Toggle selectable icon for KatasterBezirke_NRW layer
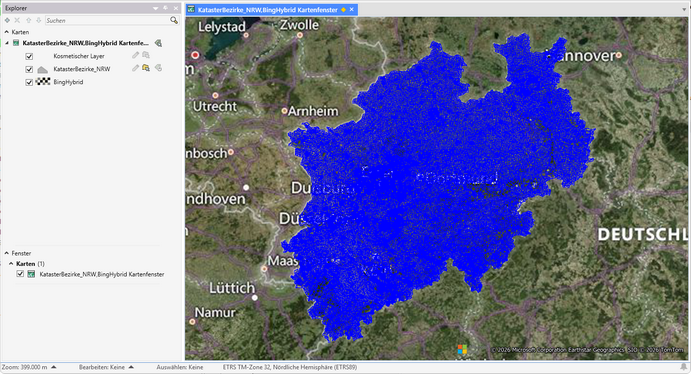691x374 pixels. (146, 68)
